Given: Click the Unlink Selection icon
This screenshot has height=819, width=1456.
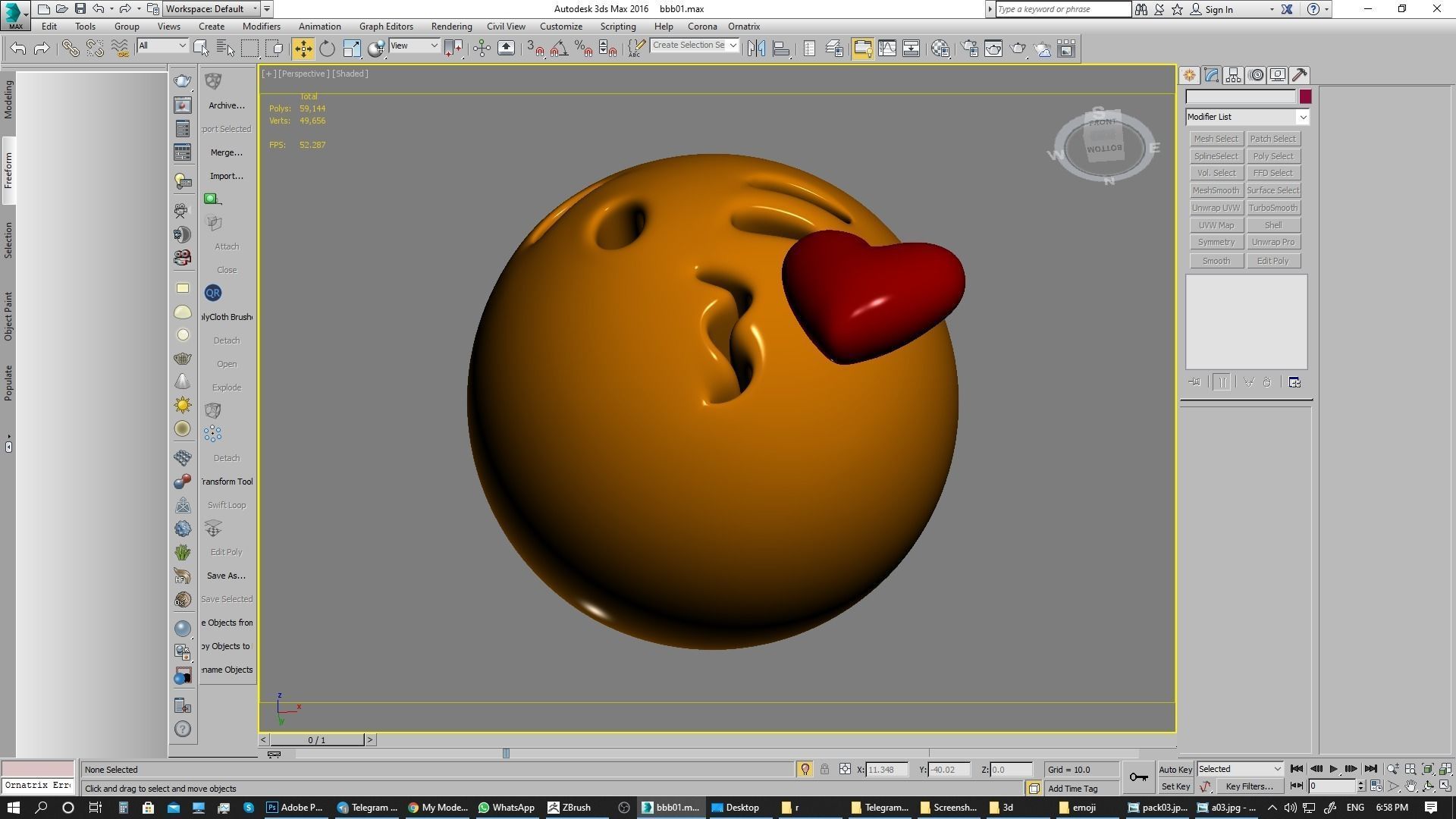Looking at the screenshot, I should click(95, 49).
